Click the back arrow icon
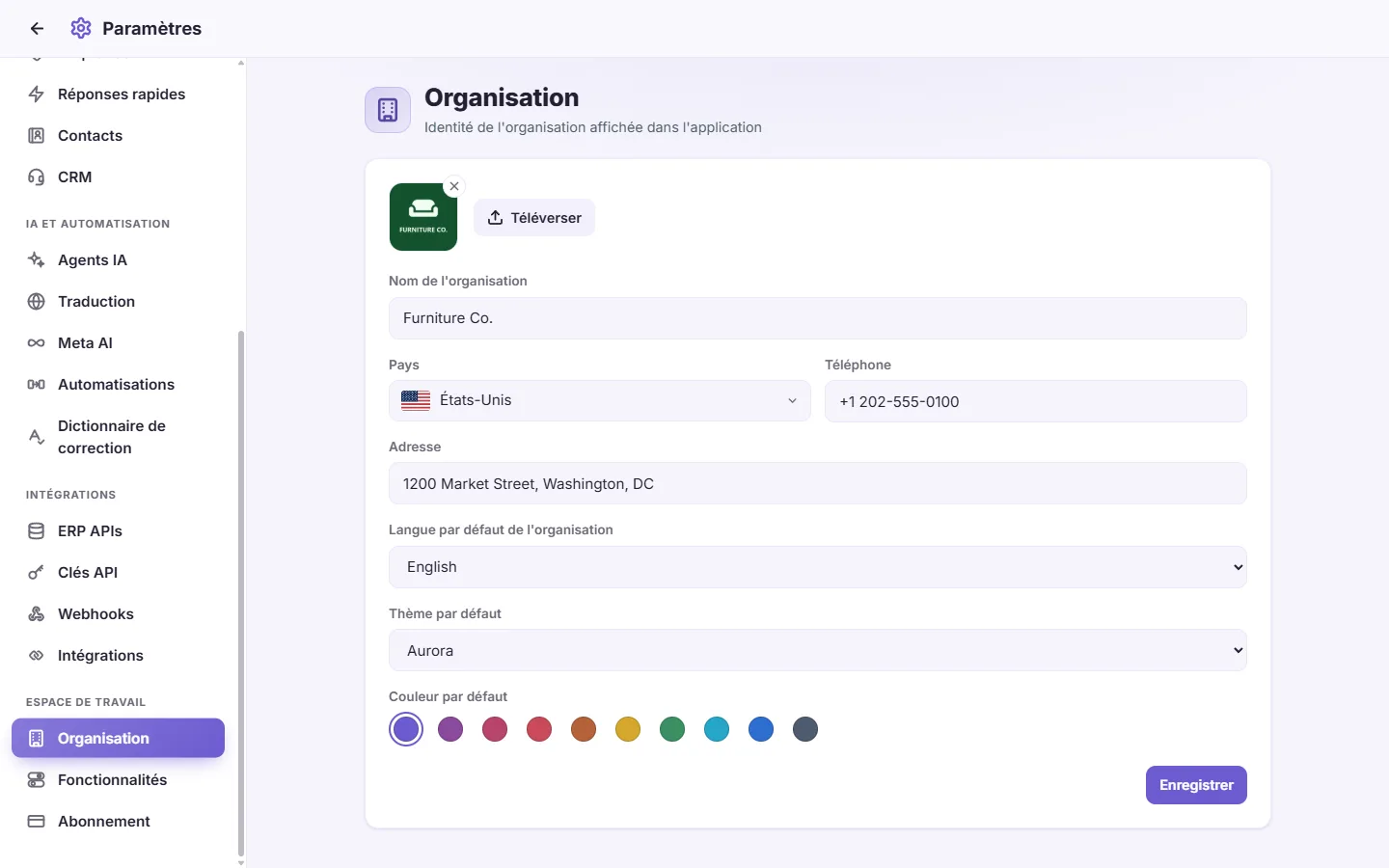Screen dimensions: 1389x868 pyautogui.click(x=37, y=29)
